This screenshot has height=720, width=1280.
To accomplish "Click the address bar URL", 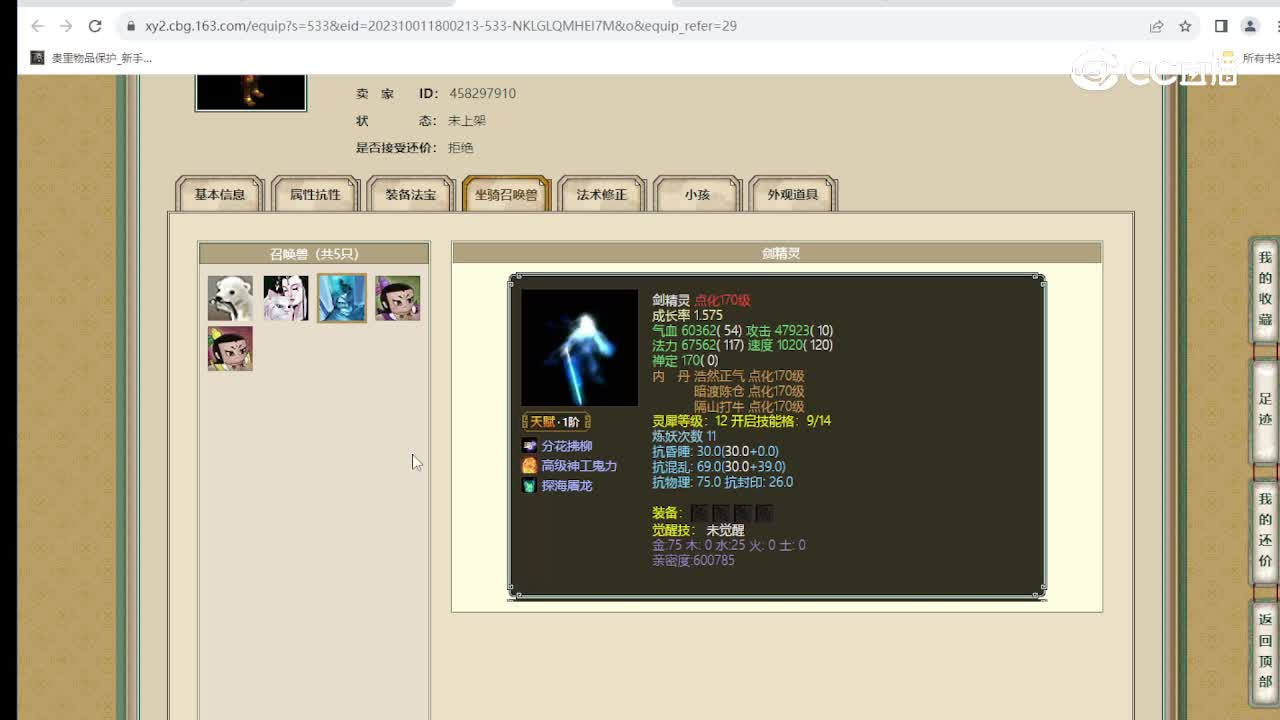I will [441, 26].
